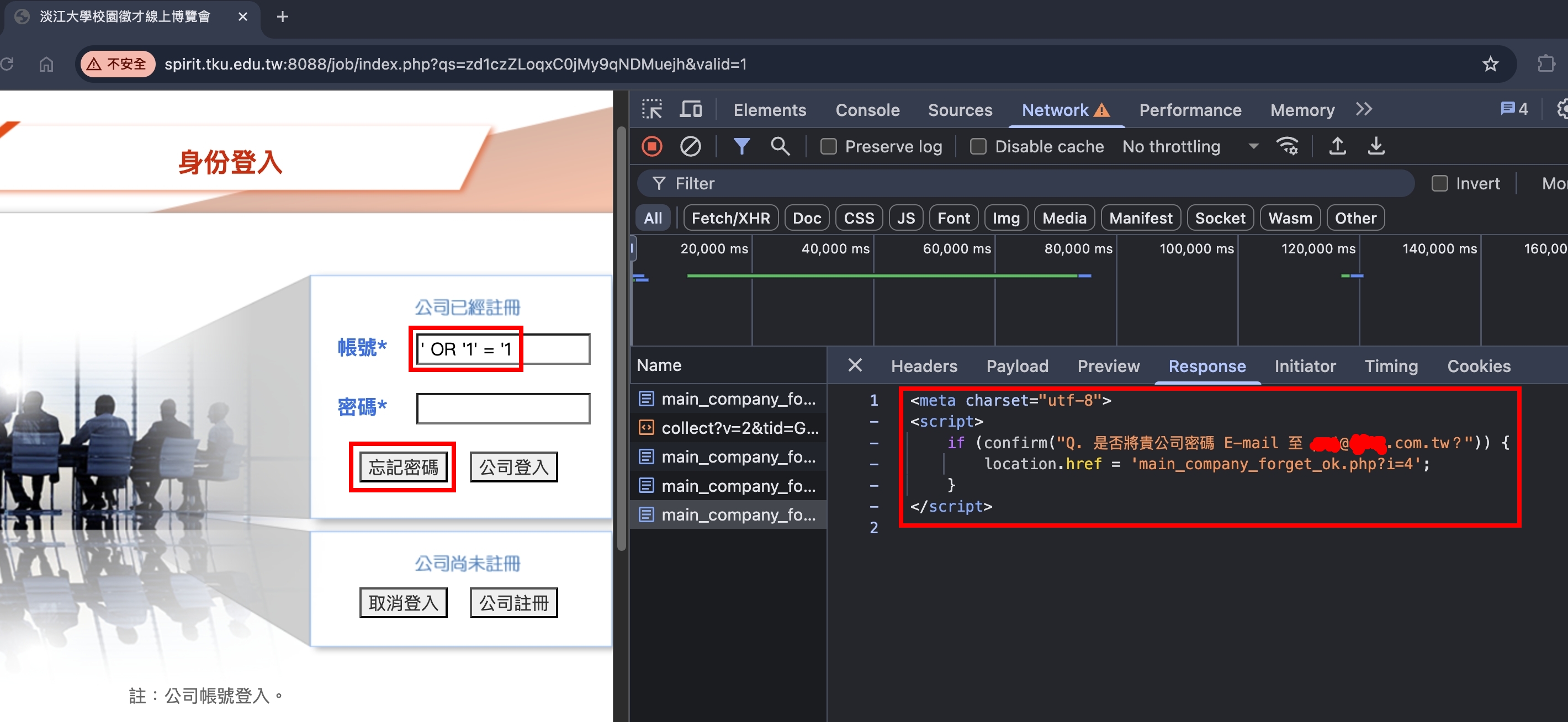Click the network Filter text box
The width and height of the screenshot is (1568, 722).
click(x=1025, y=183)
